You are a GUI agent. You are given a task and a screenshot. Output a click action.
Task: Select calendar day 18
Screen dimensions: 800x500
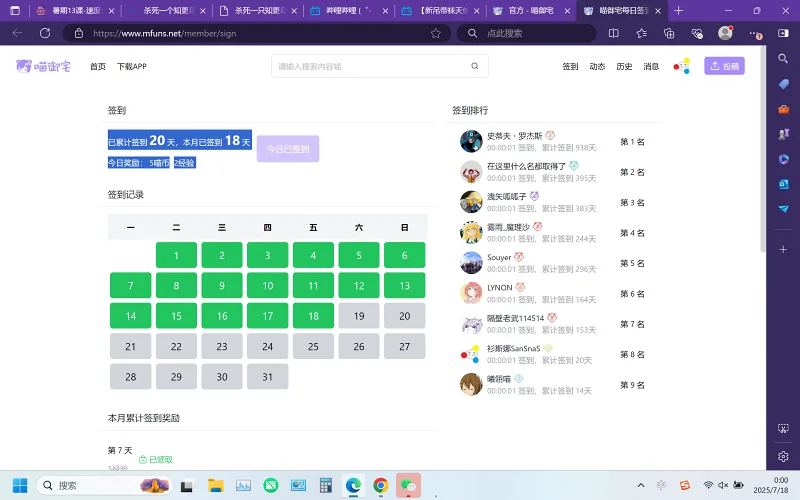pyautogui.click(x=313, y=316)
